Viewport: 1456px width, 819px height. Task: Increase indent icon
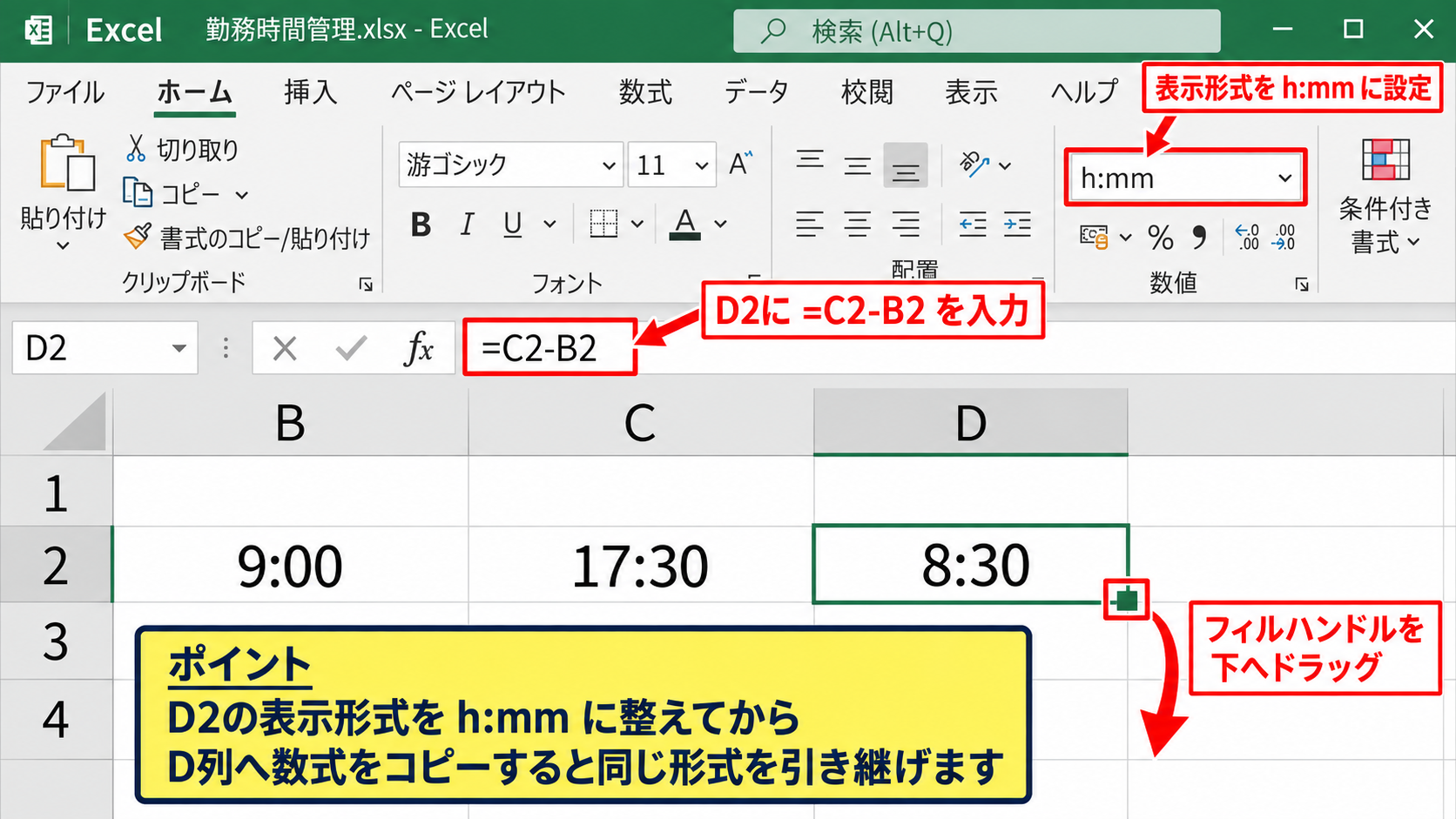point(1017,225)
